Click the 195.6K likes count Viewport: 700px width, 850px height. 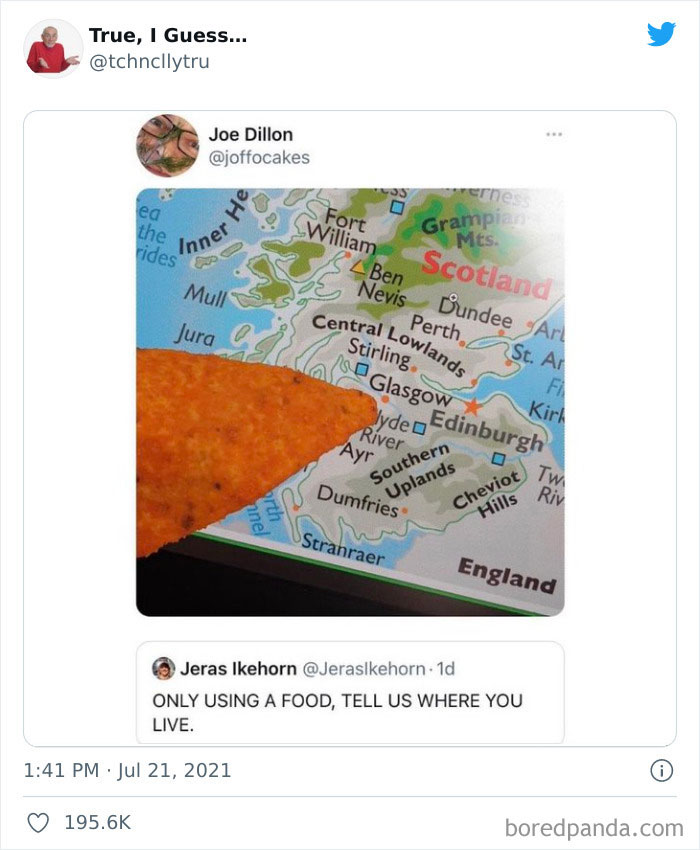(98, 822)
